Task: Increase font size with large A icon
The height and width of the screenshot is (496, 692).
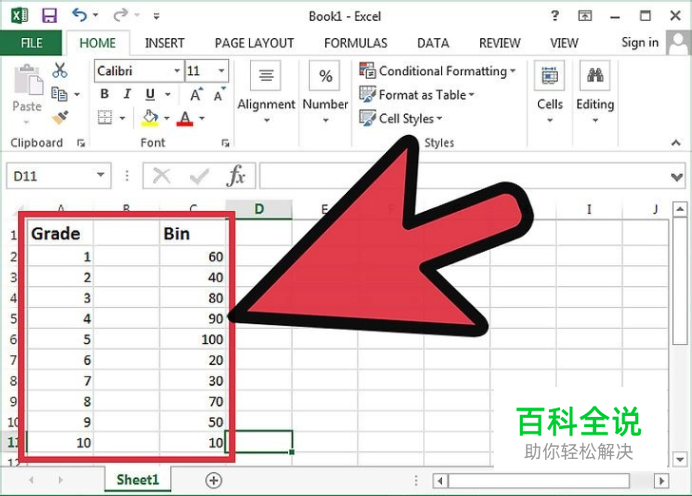Action: 196,94
